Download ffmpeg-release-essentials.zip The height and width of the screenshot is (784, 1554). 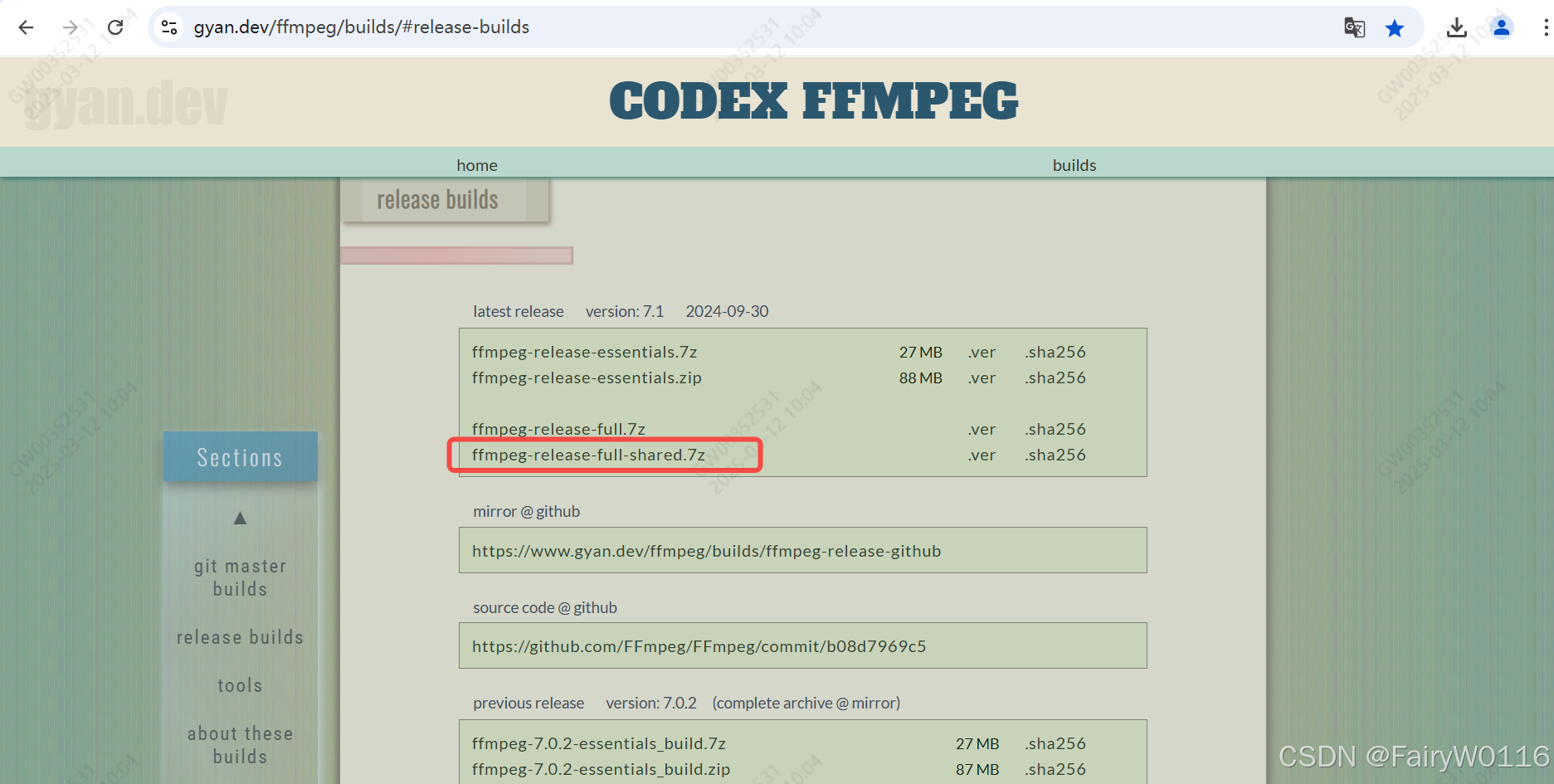[587, 378]
